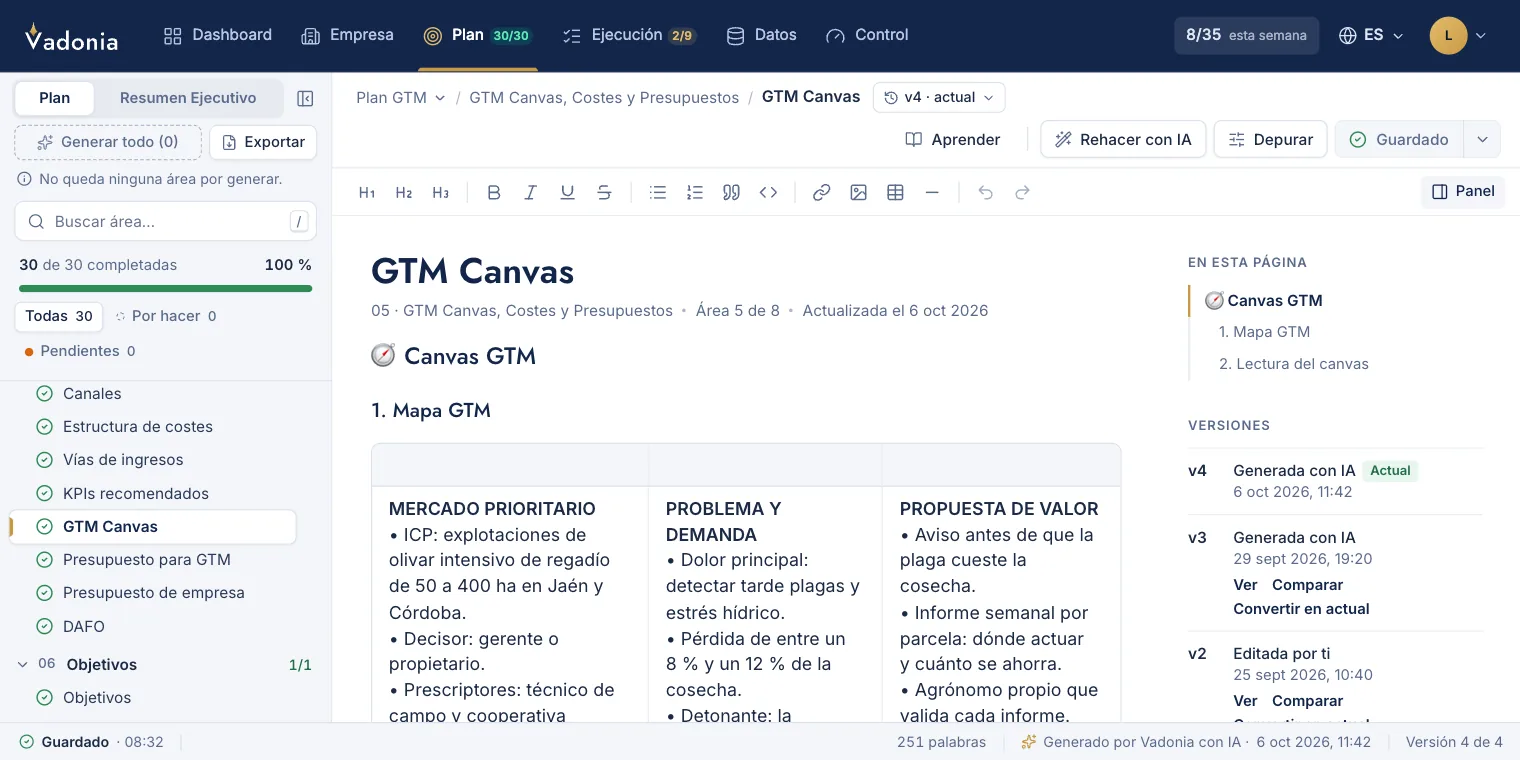Go to the Empresa section
The width and height of the screenshot is (1520, 760).
pyautogui.click(x=347, y=35)
